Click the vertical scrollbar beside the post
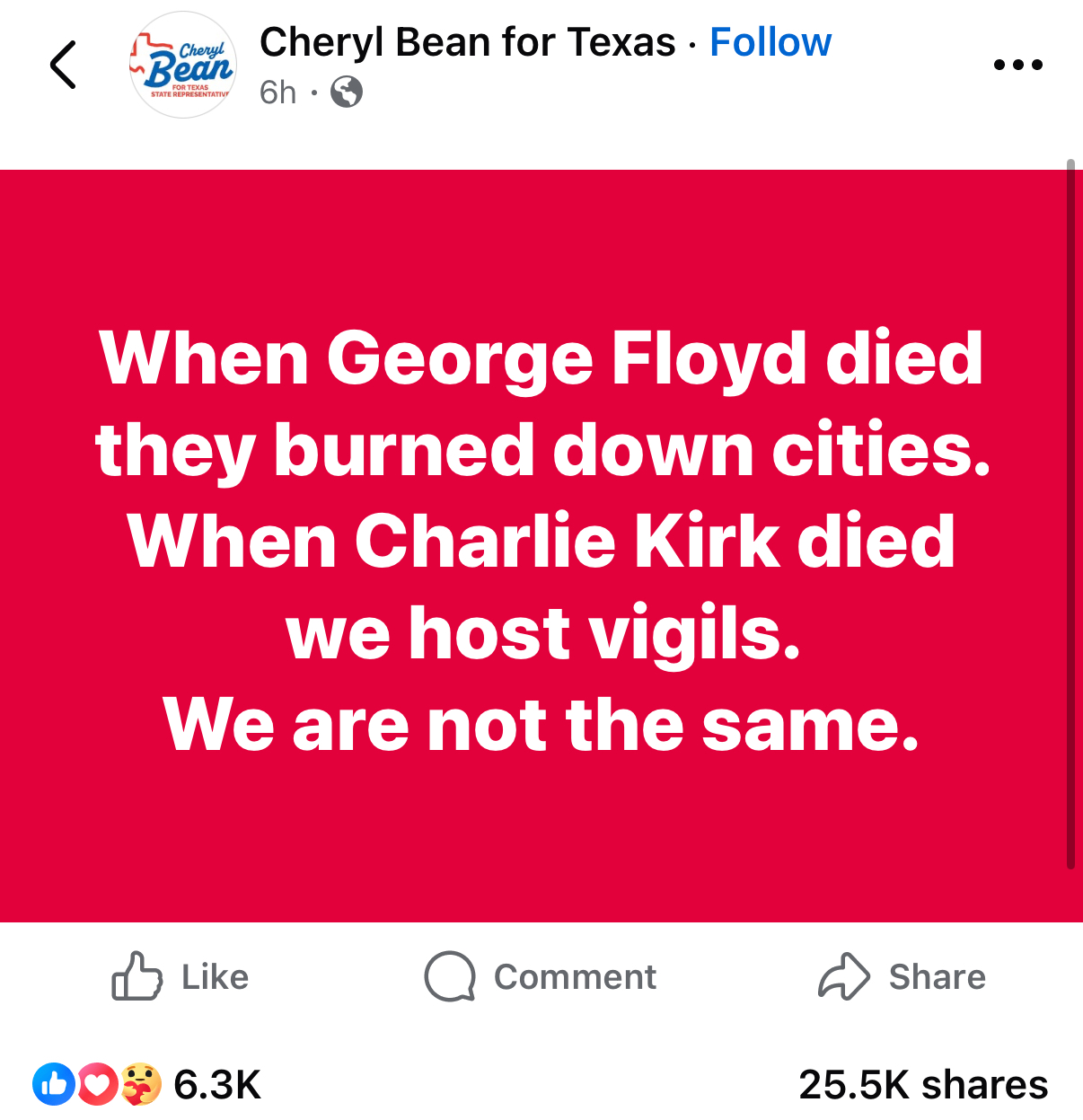This screenshot has height=1120, width=1083. [x=1070, y=514]
